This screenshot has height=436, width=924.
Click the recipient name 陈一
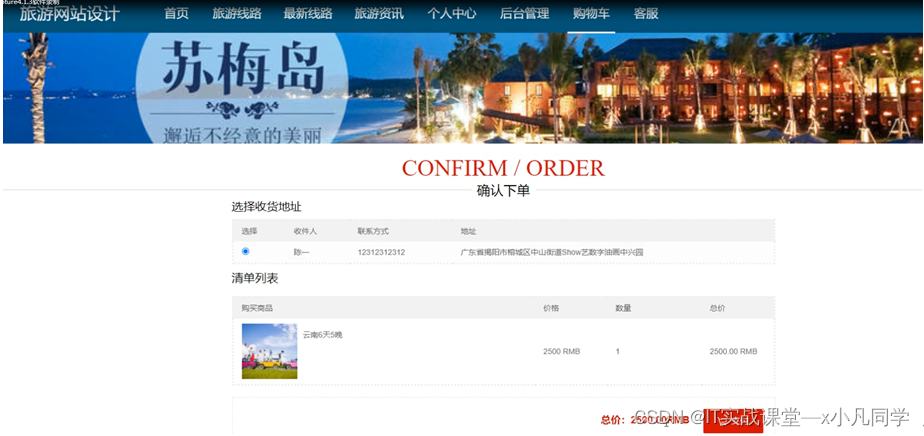click(x=301, y=252)
